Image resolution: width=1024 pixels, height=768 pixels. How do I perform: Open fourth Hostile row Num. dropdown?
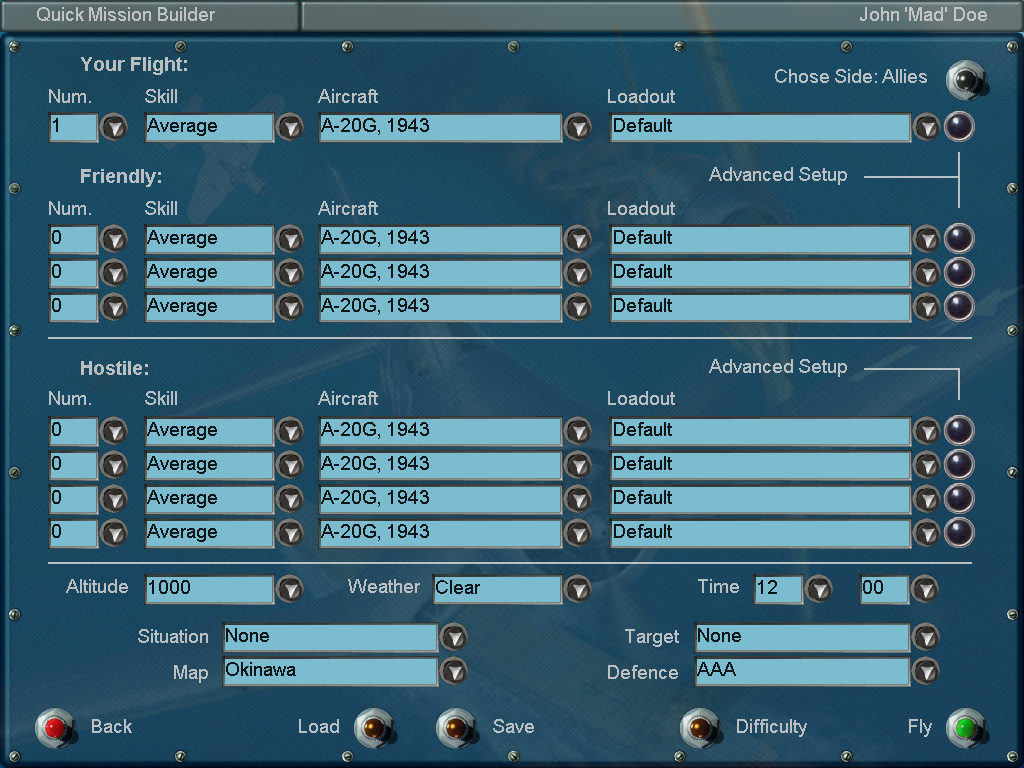click(114, 534)
